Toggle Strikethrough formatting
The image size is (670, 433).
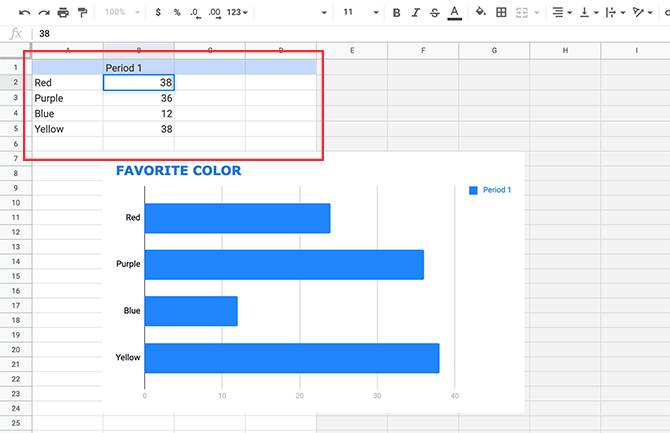coord(435,12)
